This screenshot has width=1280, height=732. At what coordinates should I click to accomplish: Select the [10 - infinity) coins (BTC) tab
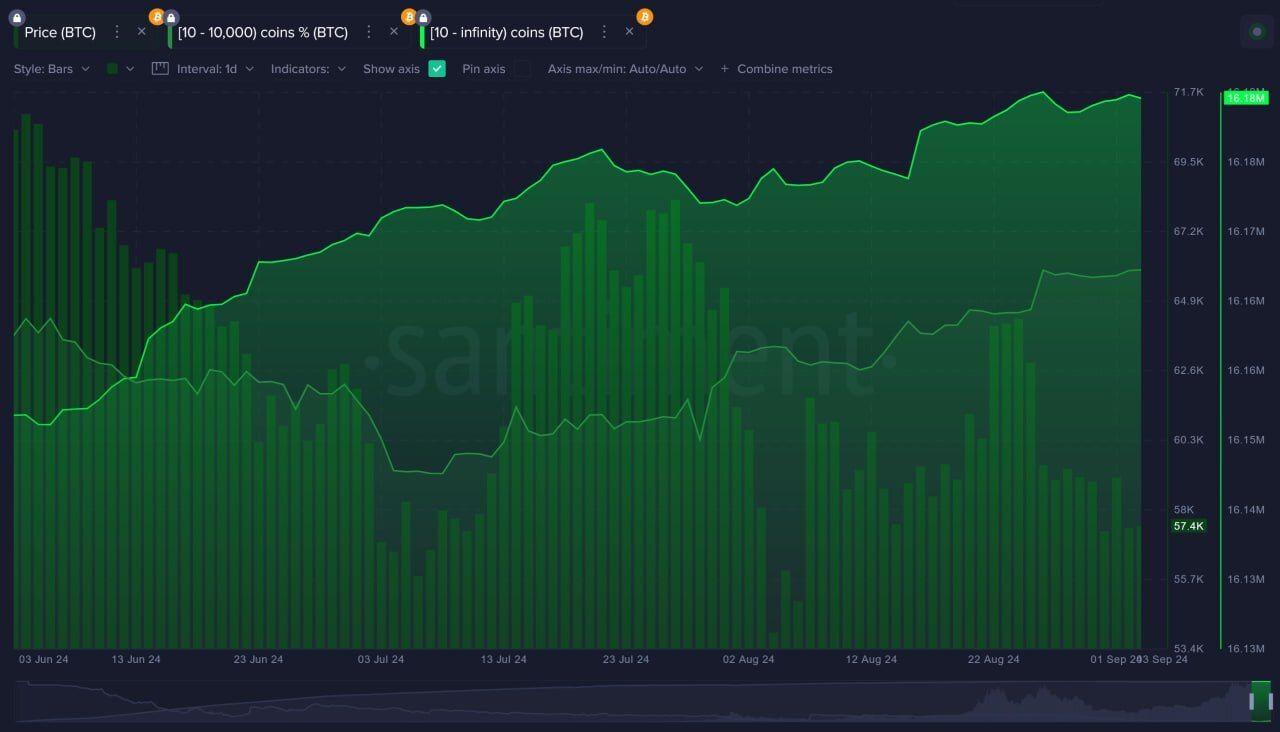pos(508,31)
